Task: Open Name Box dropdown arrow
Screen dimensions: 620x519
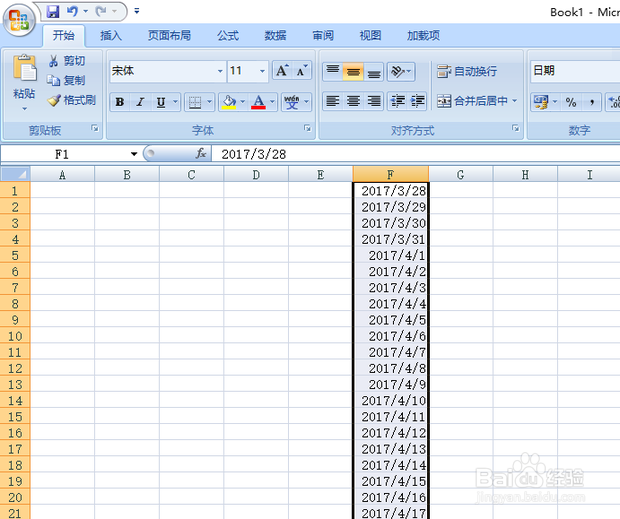Action: (134, 154)
